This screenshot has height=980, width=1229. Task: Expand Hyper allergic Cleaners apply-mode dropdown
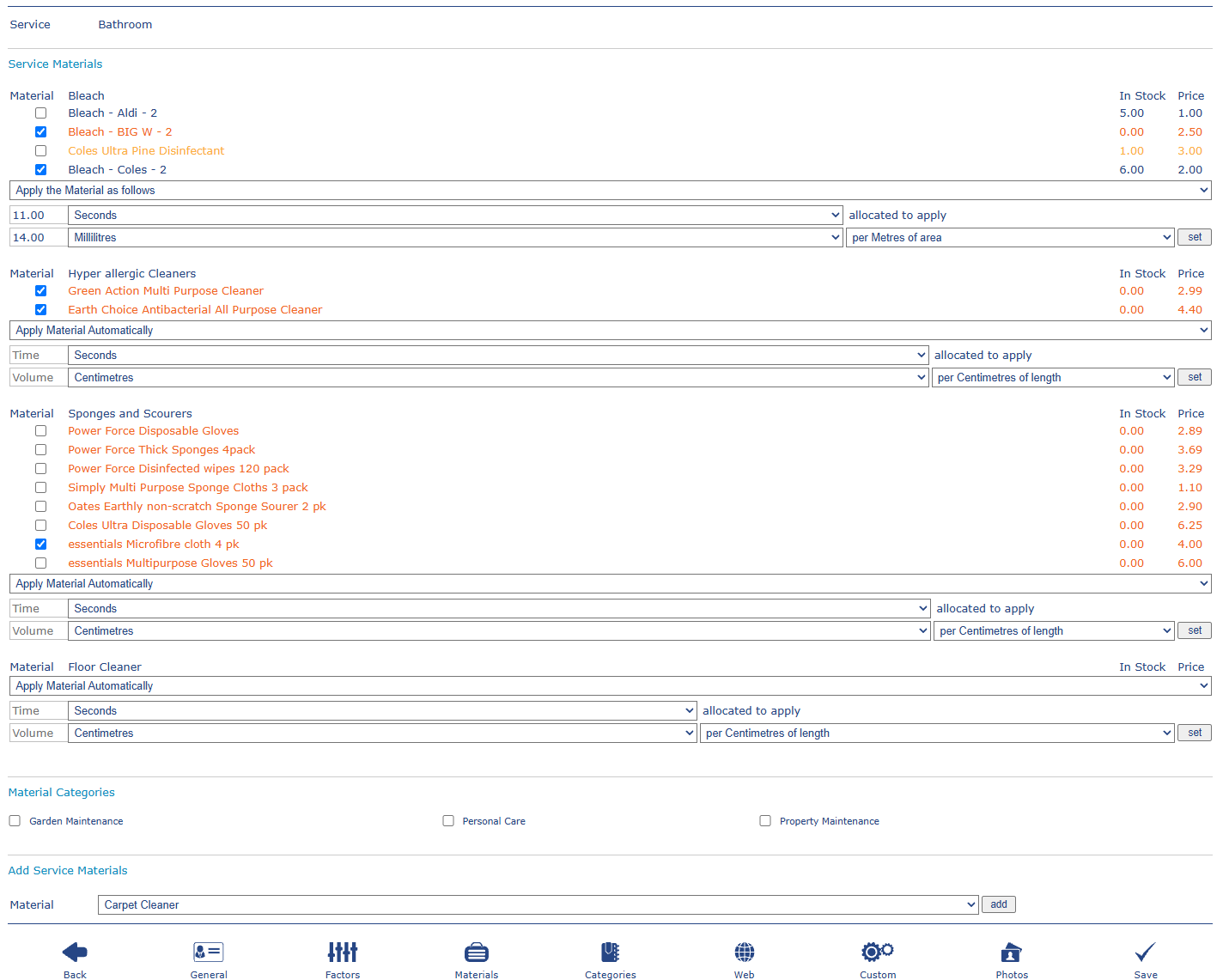coord(611,331)
